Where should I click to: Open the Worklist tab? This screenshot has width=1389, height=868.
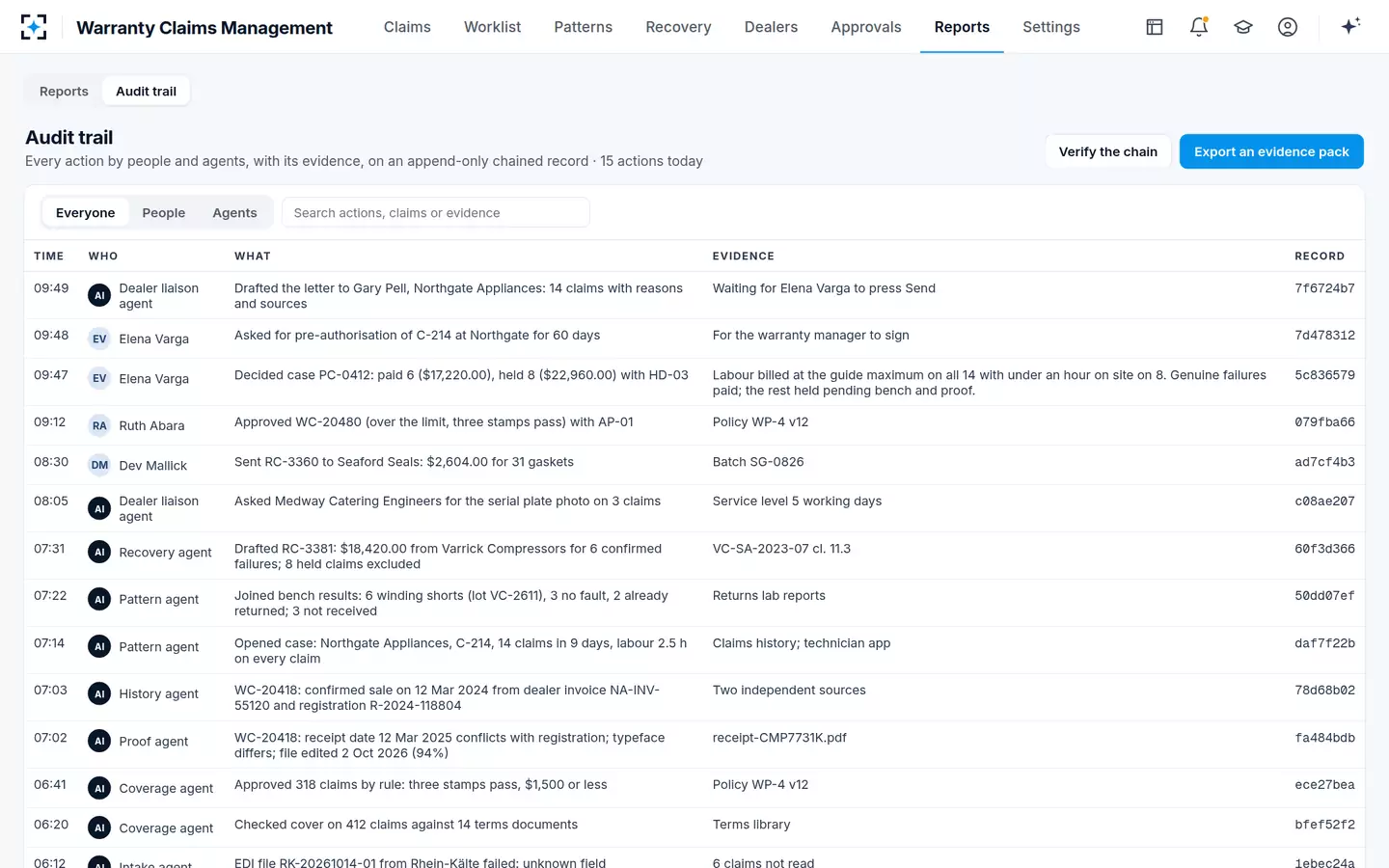tap(492, 27)
